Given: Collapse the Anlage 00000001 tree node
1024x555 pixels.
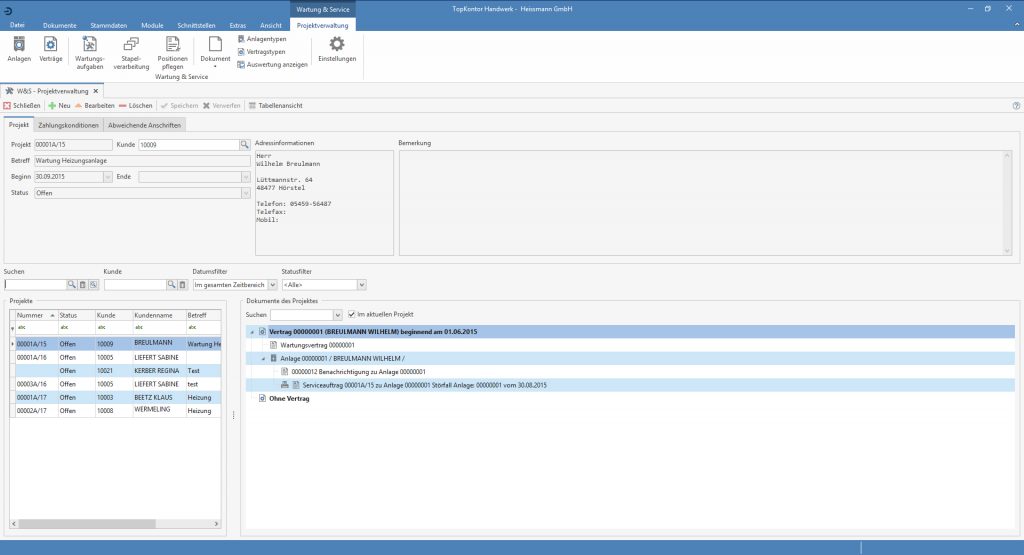Looking at the screenshot, I should click(x=264, y=358).
